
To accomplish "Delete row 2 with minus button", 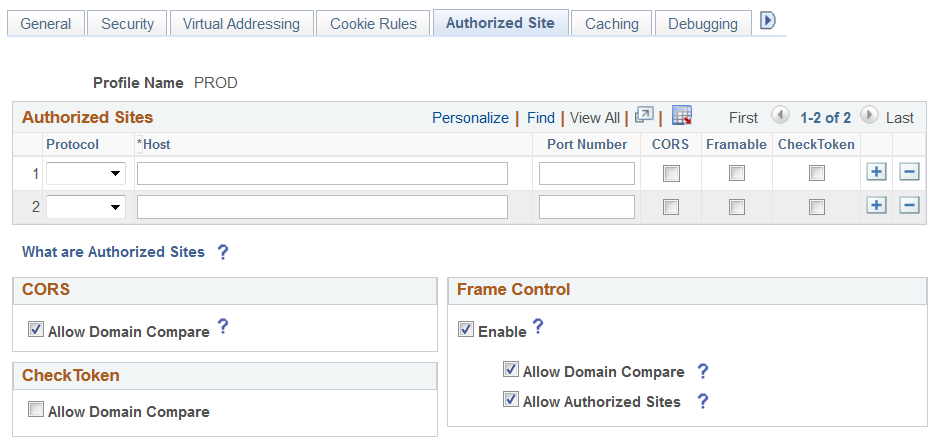I will (x=909, y=206).
